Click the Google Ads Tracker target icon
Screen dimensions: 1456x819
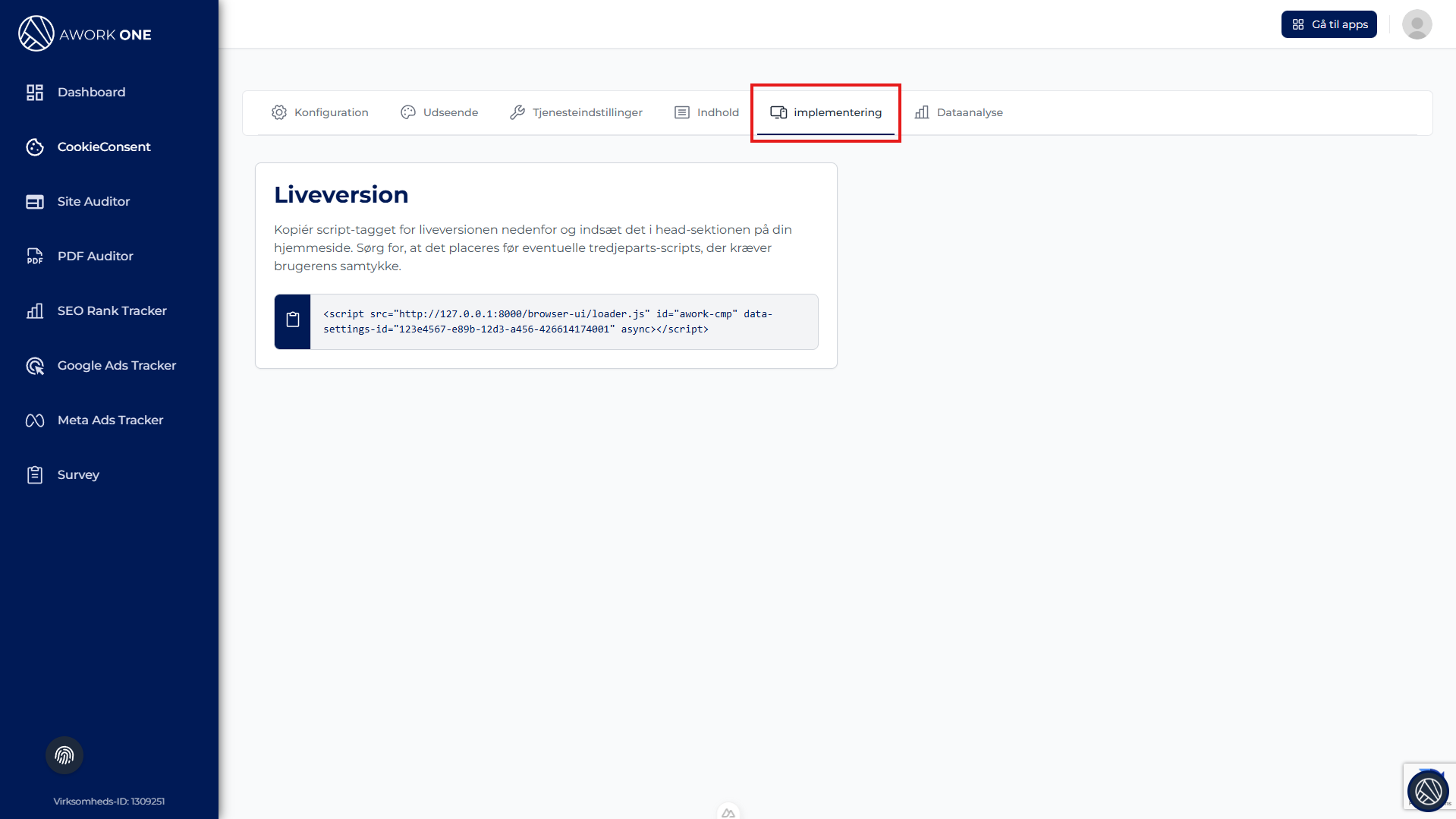coord(35,366)
